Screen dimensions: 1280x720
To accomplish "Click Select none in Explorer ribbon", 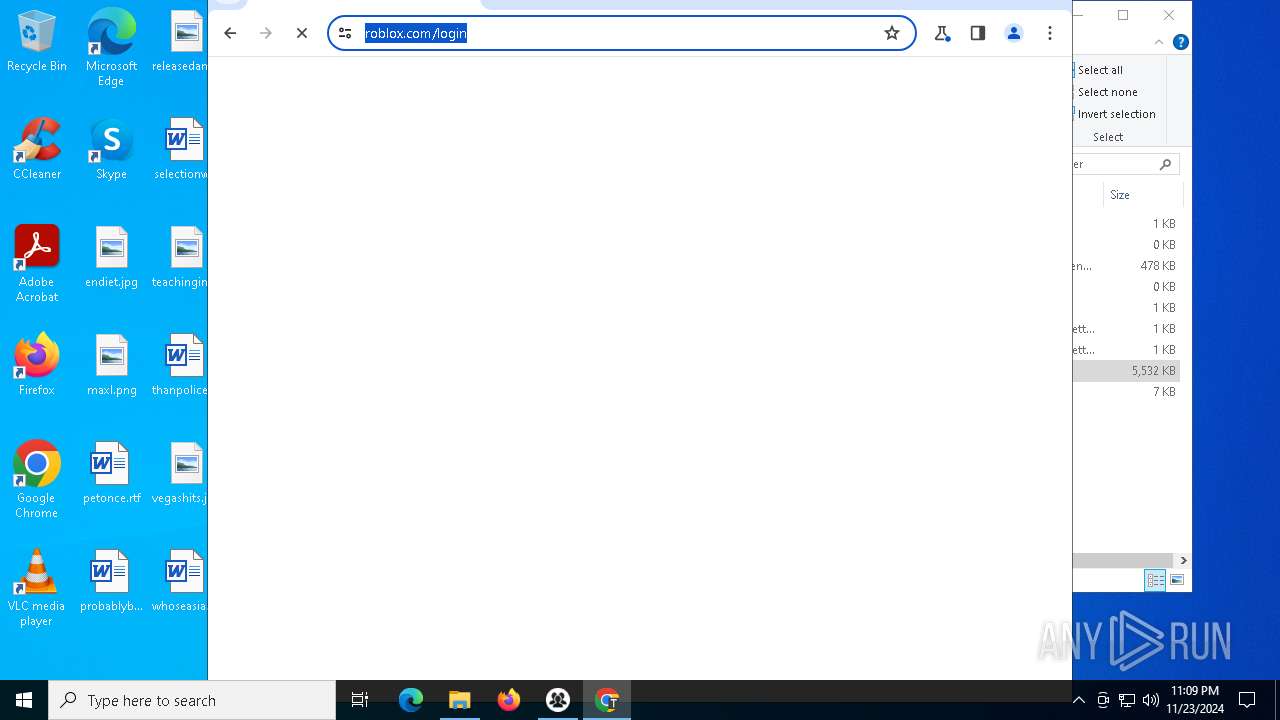I will tap(1107, 92).
